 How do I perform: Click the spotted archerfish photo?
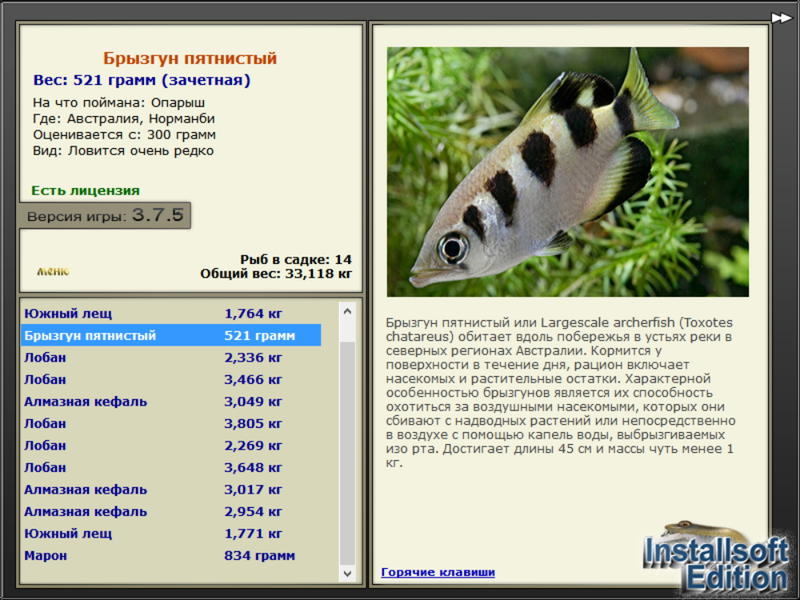(568, 172)
